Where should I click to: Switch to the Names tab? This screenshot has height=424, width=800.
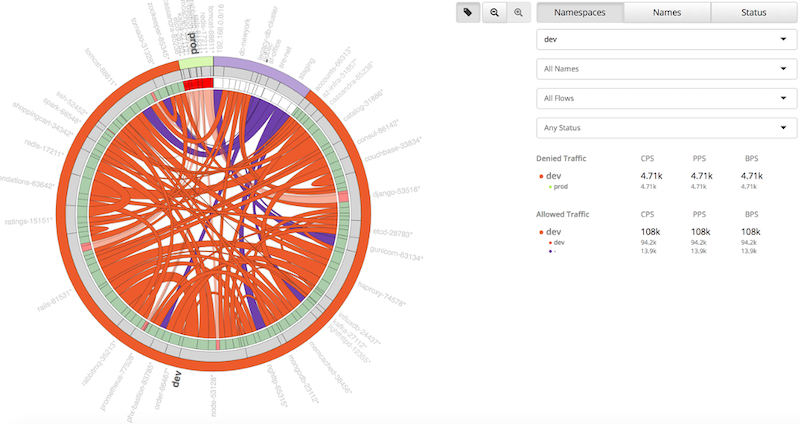click(667, 13)
